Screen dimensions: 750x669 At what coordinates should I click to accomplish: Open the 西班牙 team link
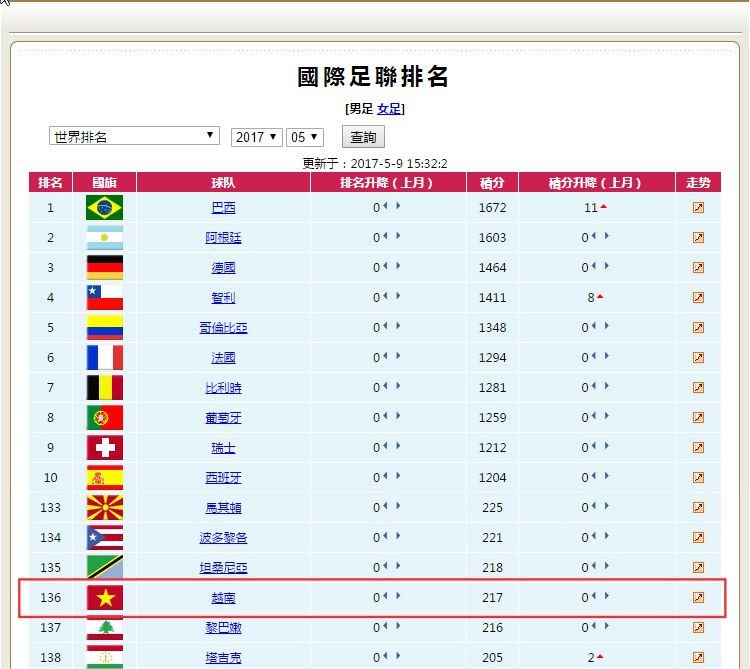click(x=223, y=478)
